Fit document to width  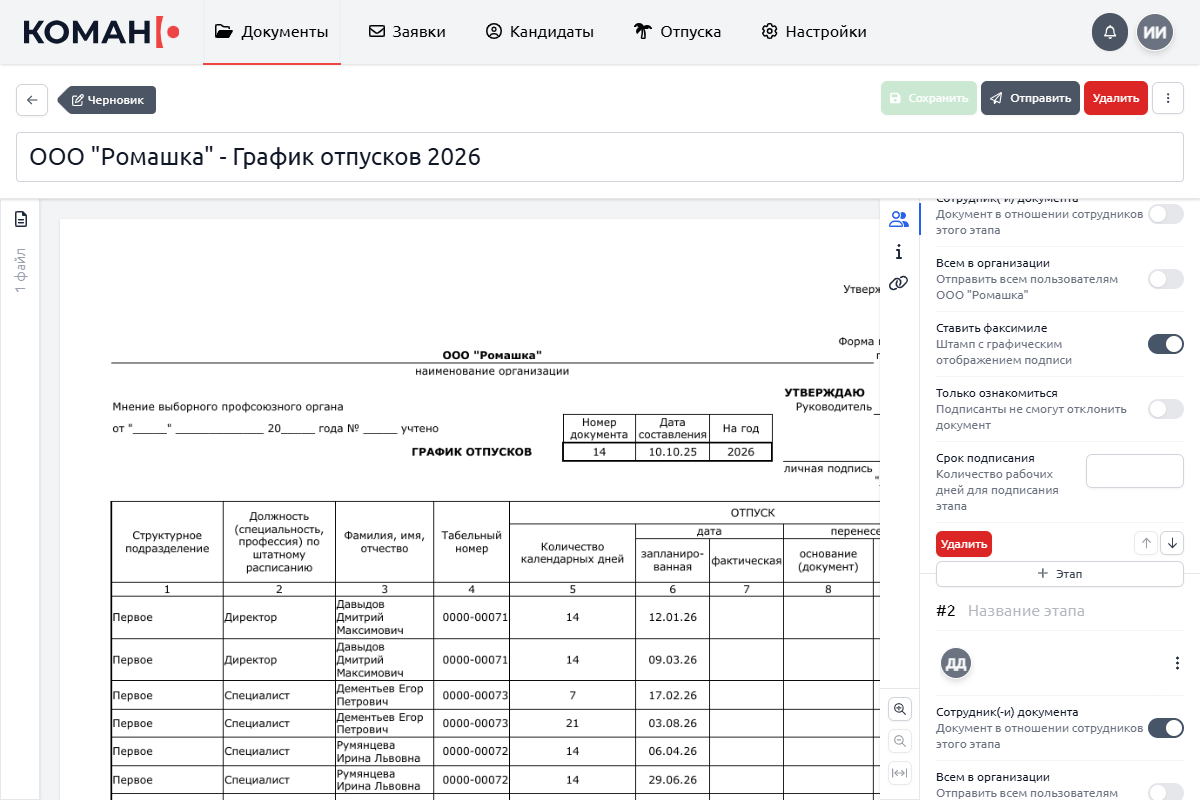pos(900,773)
